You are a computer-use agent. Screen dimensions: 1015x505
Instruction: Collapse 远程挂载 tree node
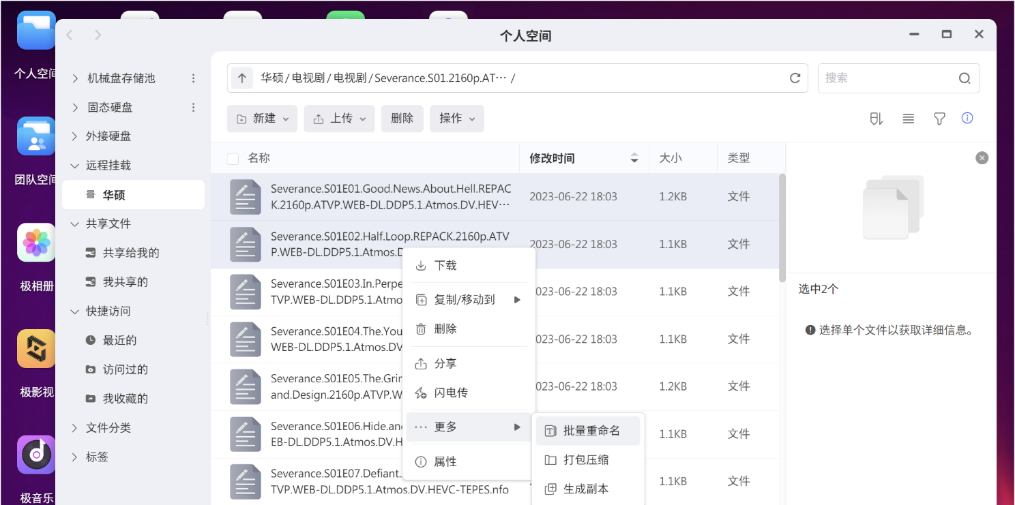tap(74, 166)
